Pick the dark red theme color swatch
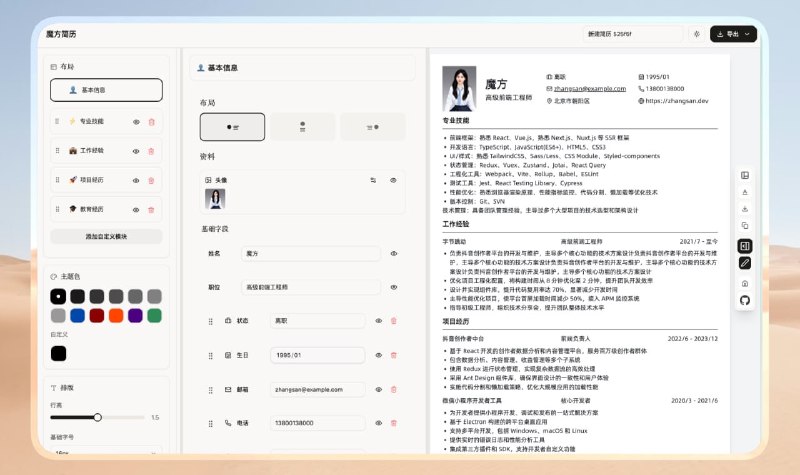This screenshot has height=475, width=800. point(97,316)
